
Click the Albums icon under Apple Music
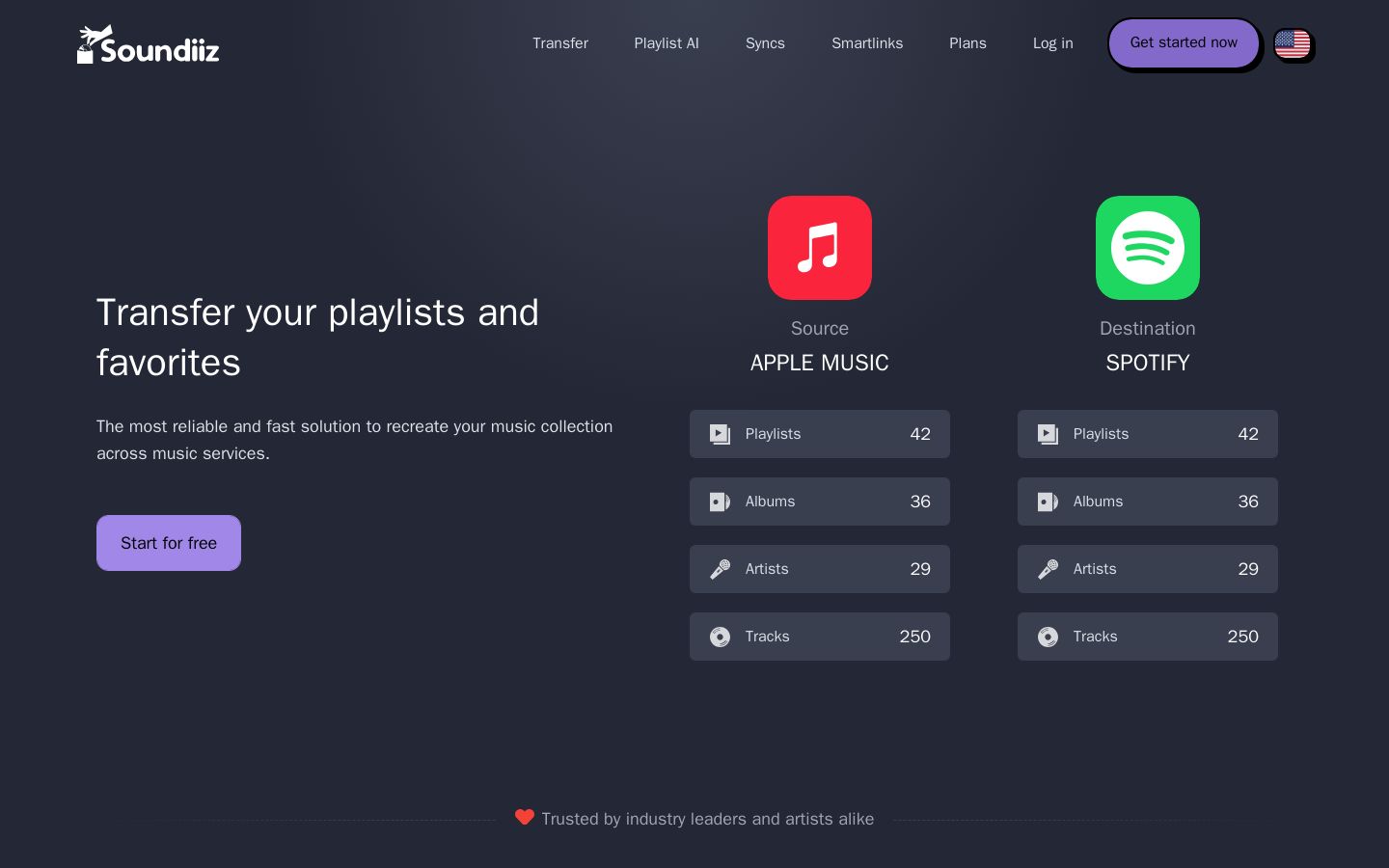[x=720, y=502]
